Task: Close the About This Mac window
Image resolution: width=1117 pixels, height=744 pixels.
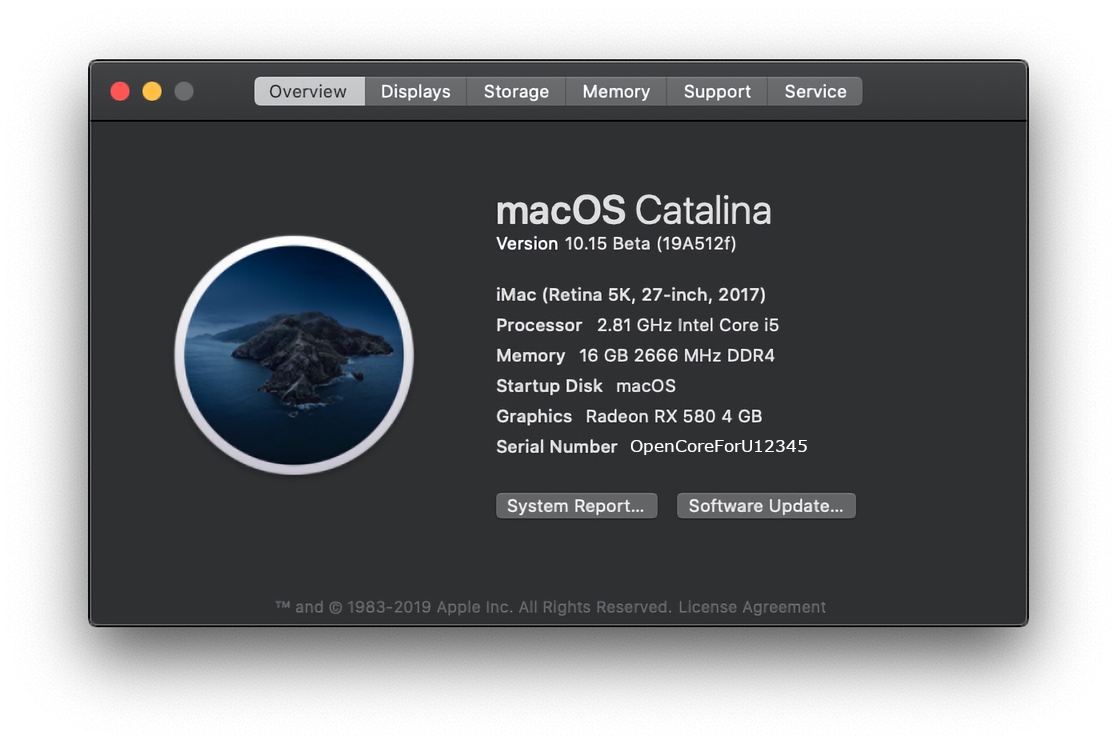Action: 120,92
